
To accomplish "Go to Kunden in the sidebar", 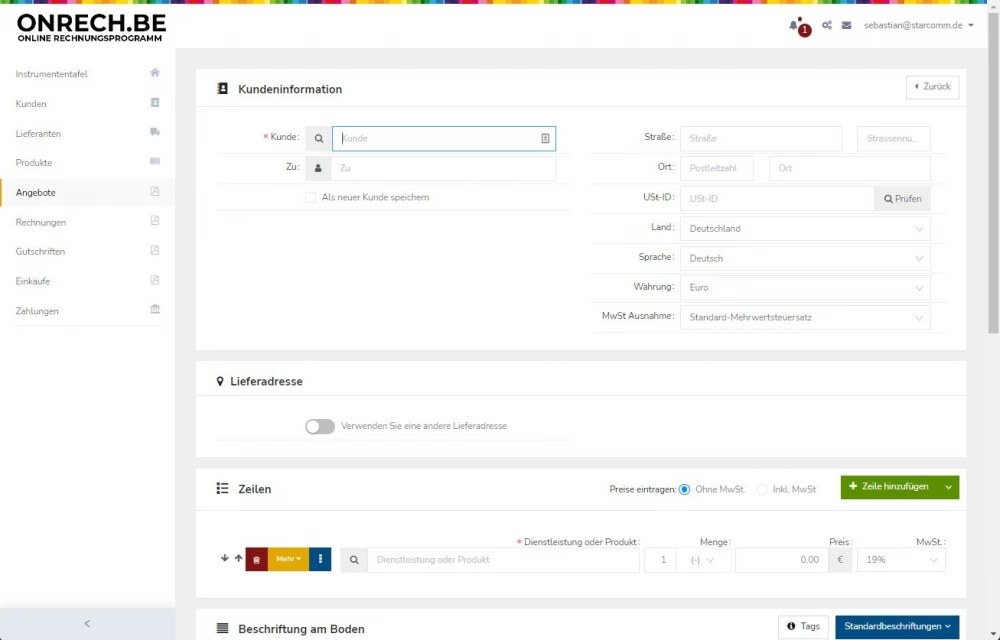I will (x=31, y=104).
